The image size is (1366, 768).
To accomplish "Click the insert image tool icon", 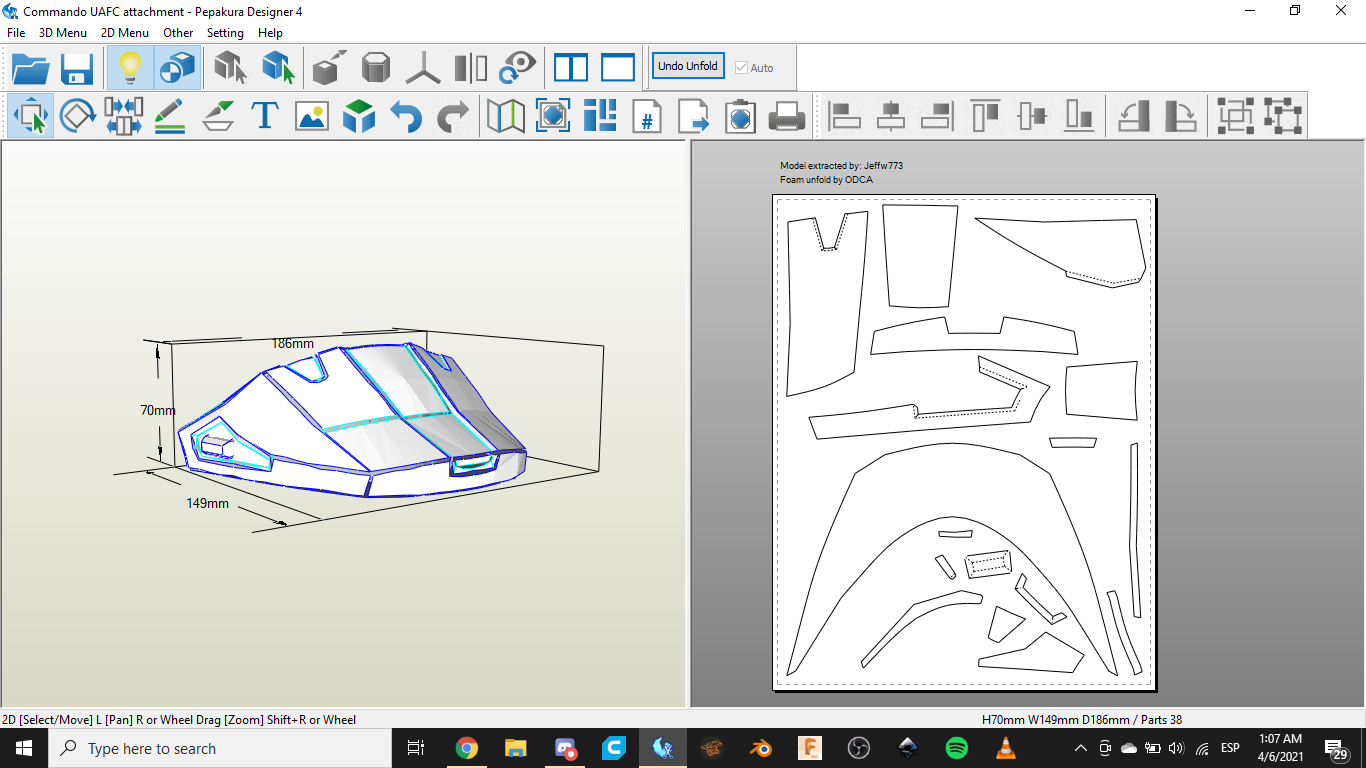I will pyautogui.click(x=312, y=116).
